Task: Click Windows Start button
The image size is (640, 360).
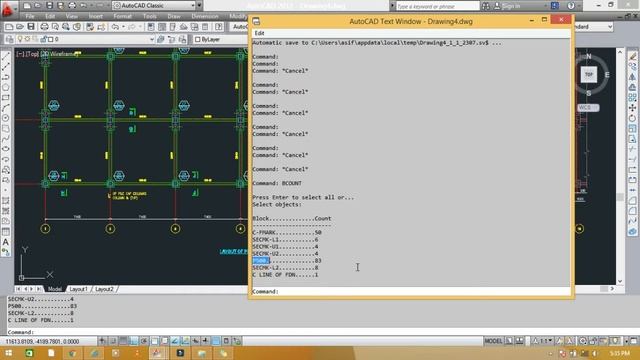Action: pos(9,353)
